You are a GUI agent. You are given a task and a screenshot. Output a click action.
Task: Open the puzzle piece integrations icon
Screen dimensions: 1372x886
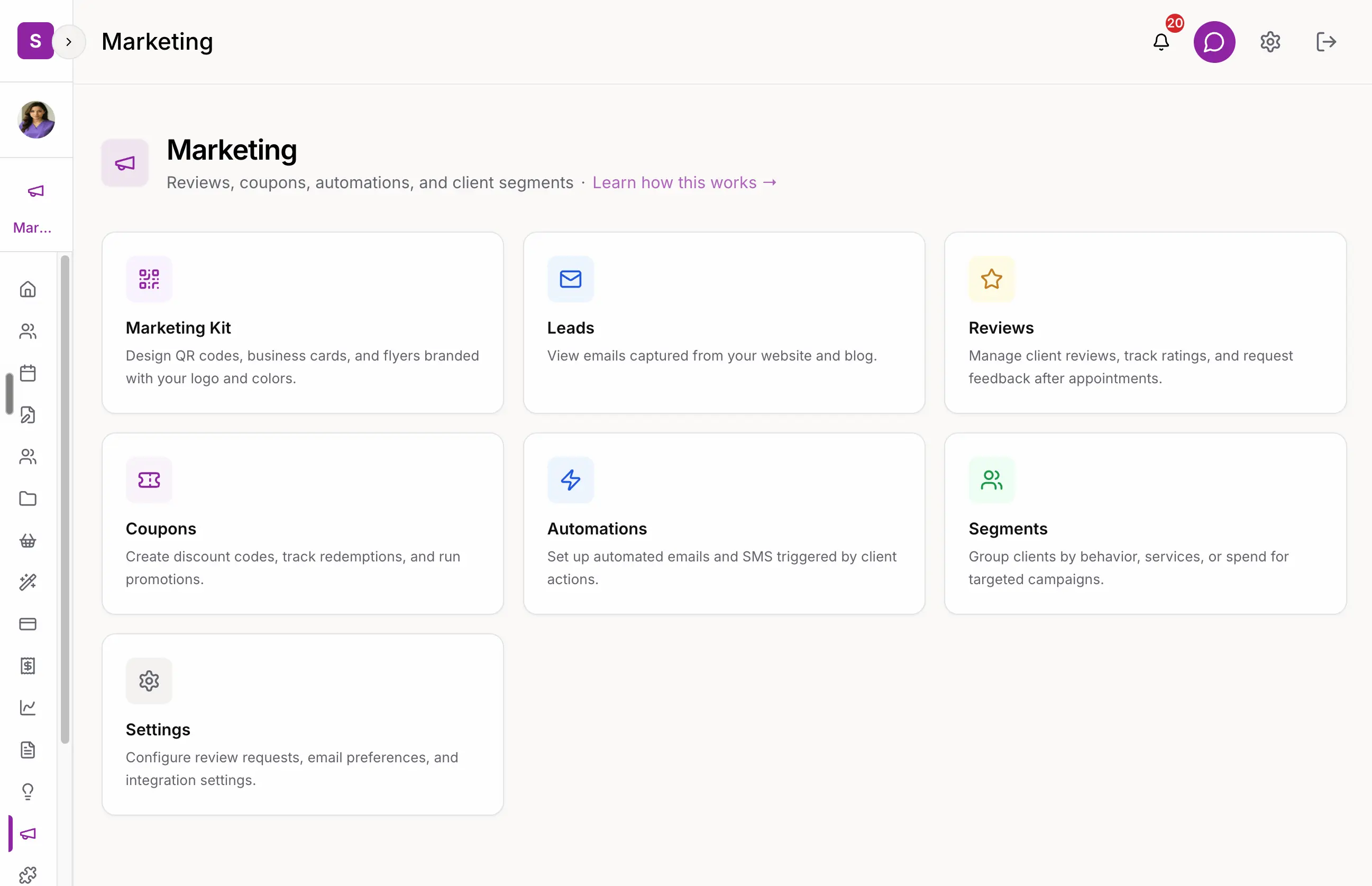(28, 875)
